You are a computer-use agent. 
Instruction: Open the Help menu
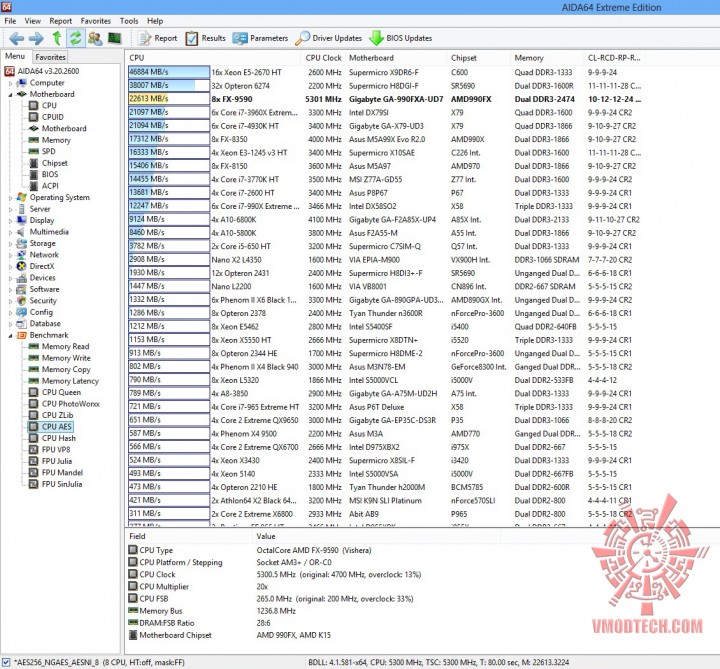[x=155, y=21]
